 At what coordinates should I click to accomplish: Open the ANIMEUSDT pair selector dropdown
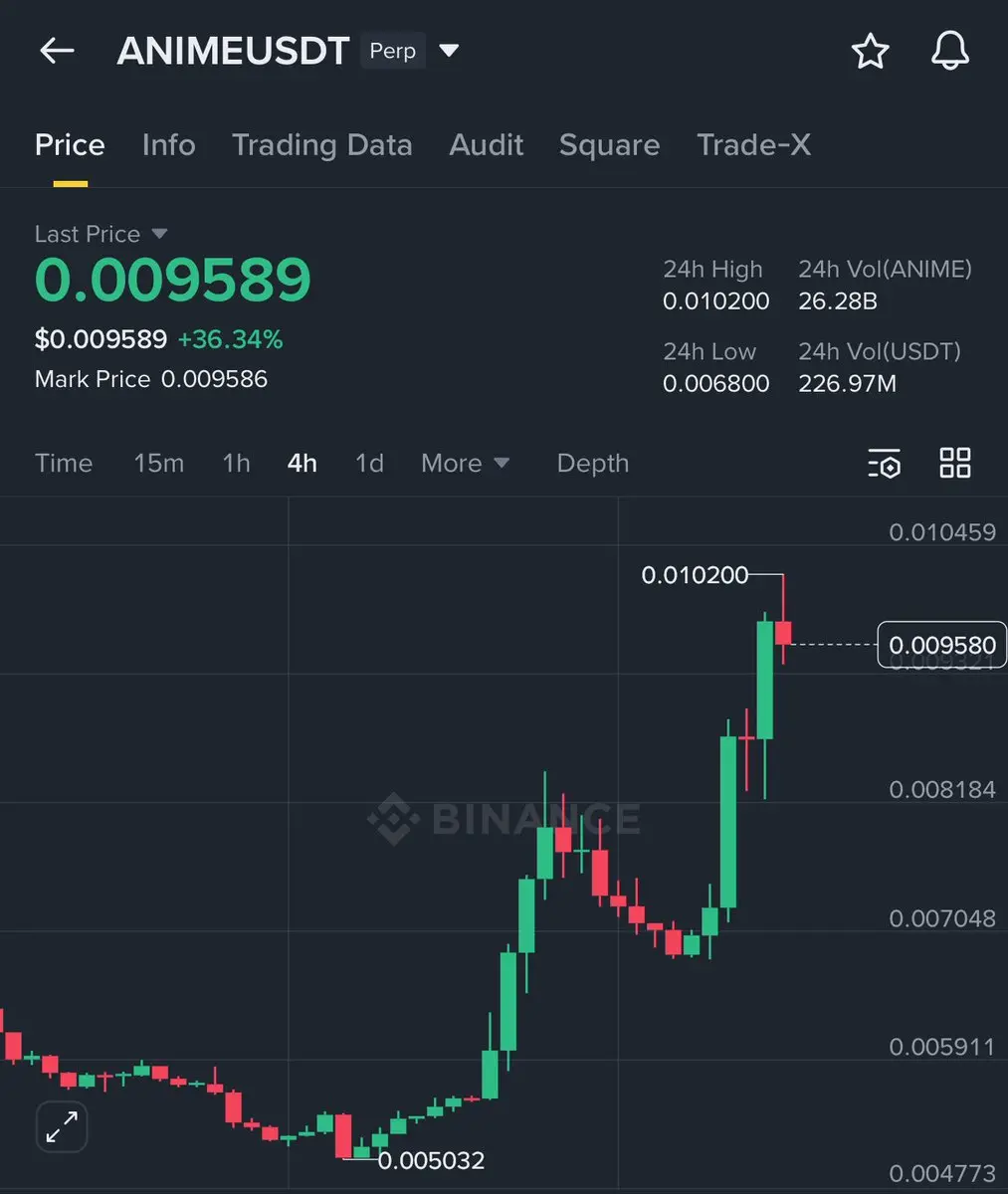point(449,50)
